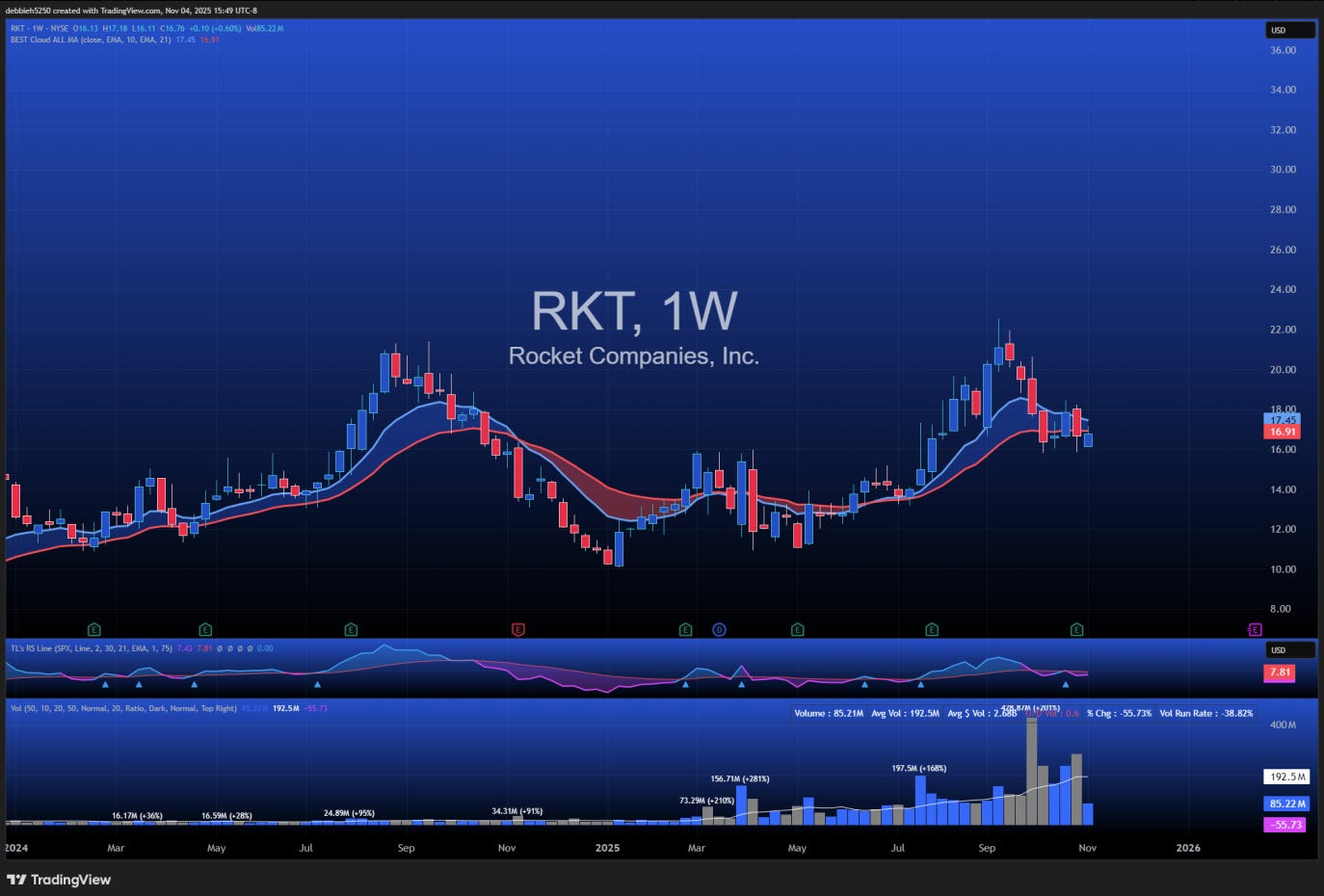Click the 156.71M (+281%) volume annotation

[740, 778]
